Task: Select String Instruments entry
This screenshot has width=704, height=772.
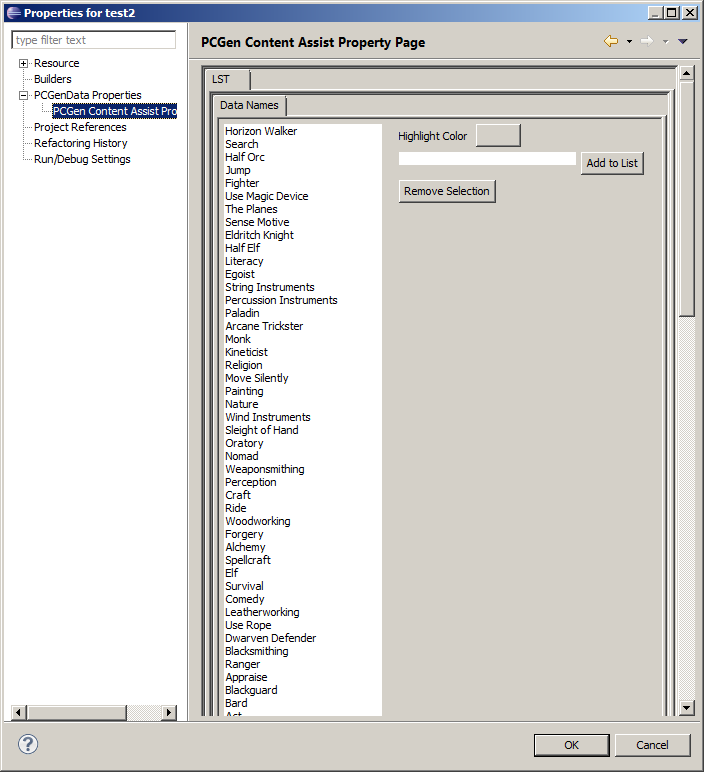Action: 269,287
